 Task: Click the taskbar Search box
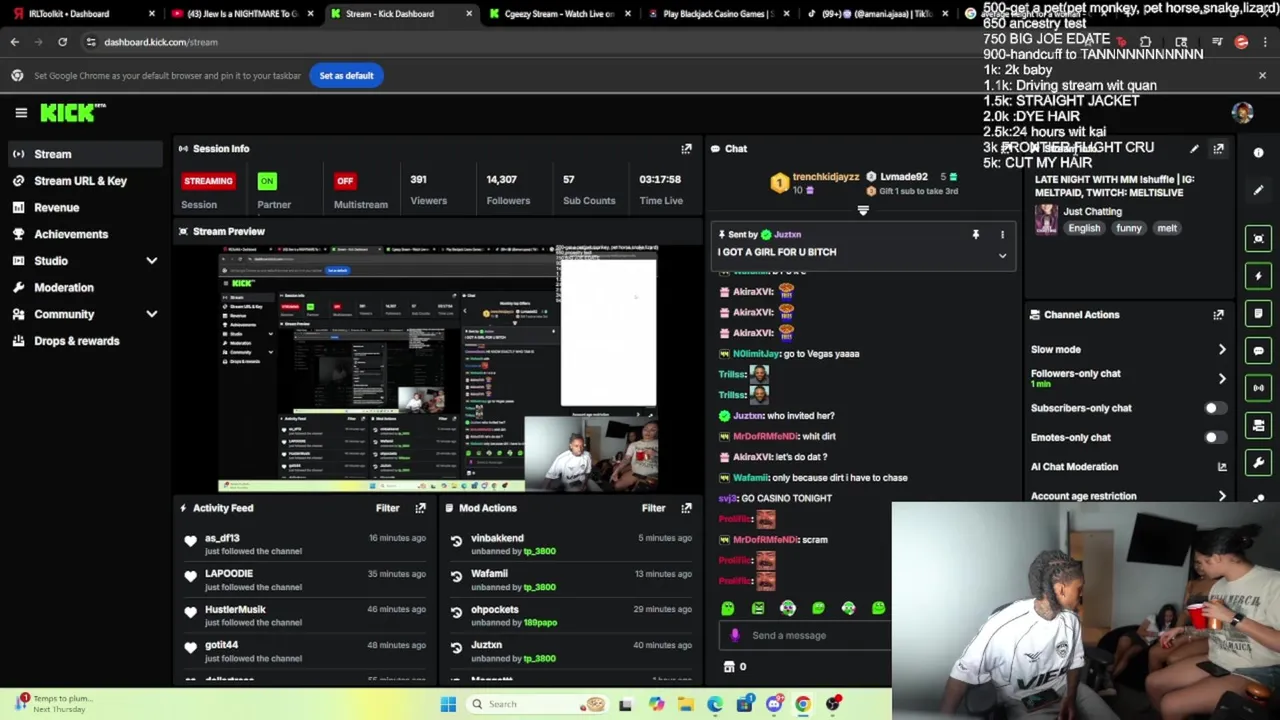(x=535, y=704)
